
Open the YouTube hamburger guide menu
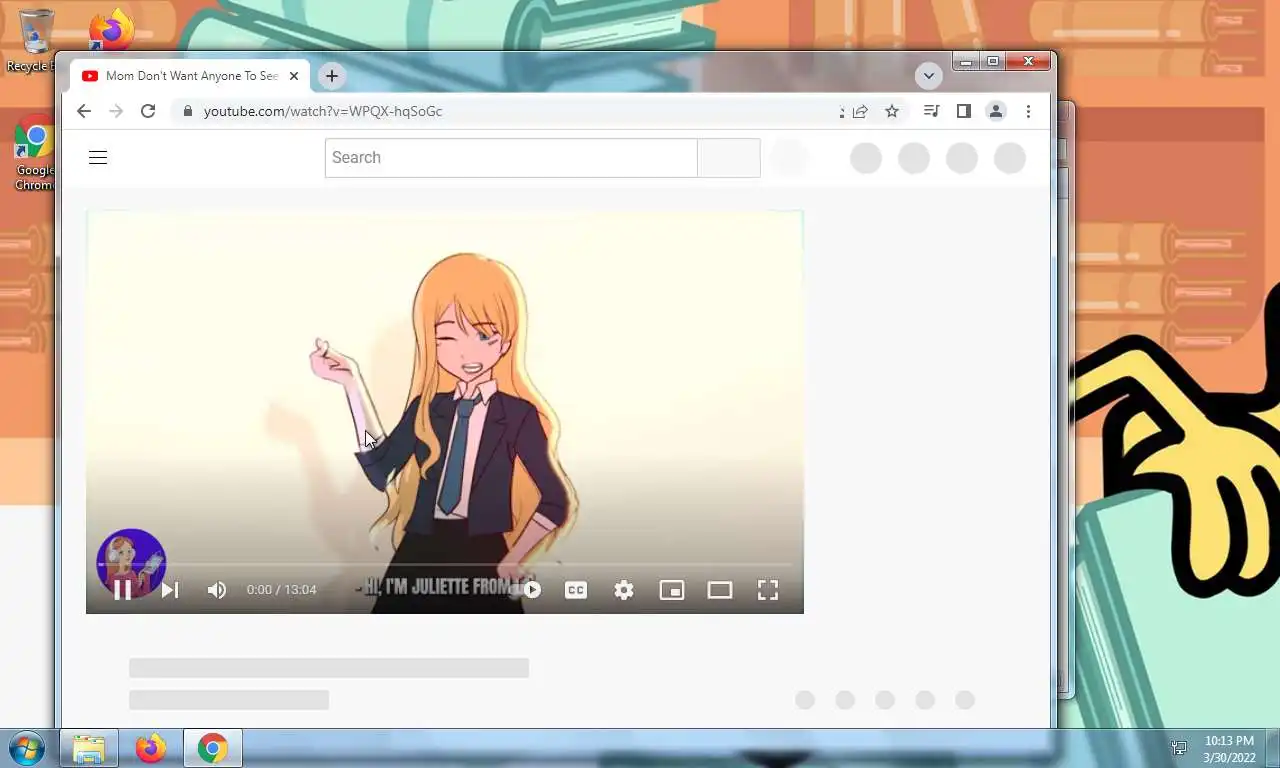pyautogui.click(x=98, y=157)
